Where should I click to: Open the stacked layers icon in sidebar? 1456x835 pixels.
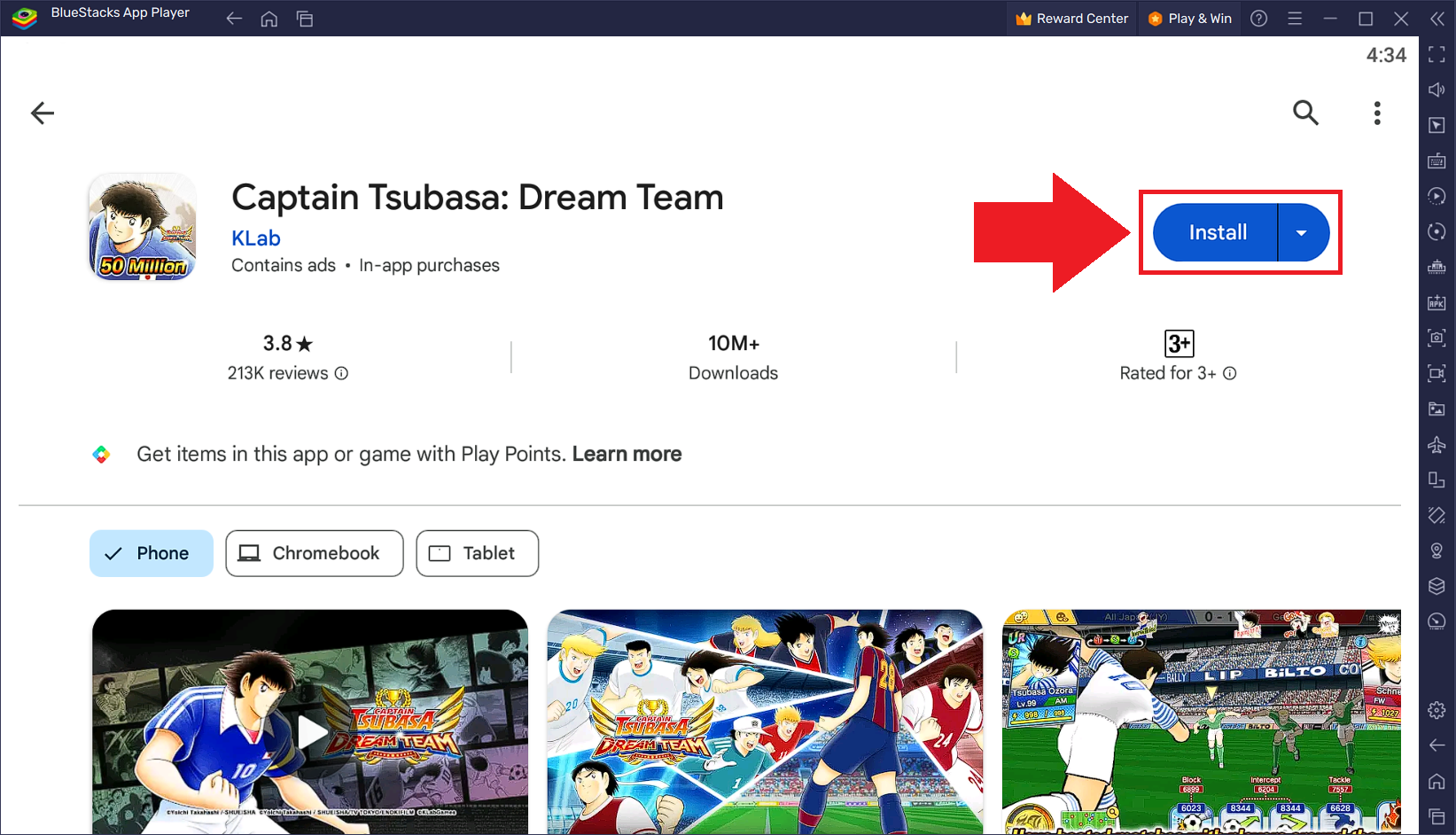tap(1437, 586)
